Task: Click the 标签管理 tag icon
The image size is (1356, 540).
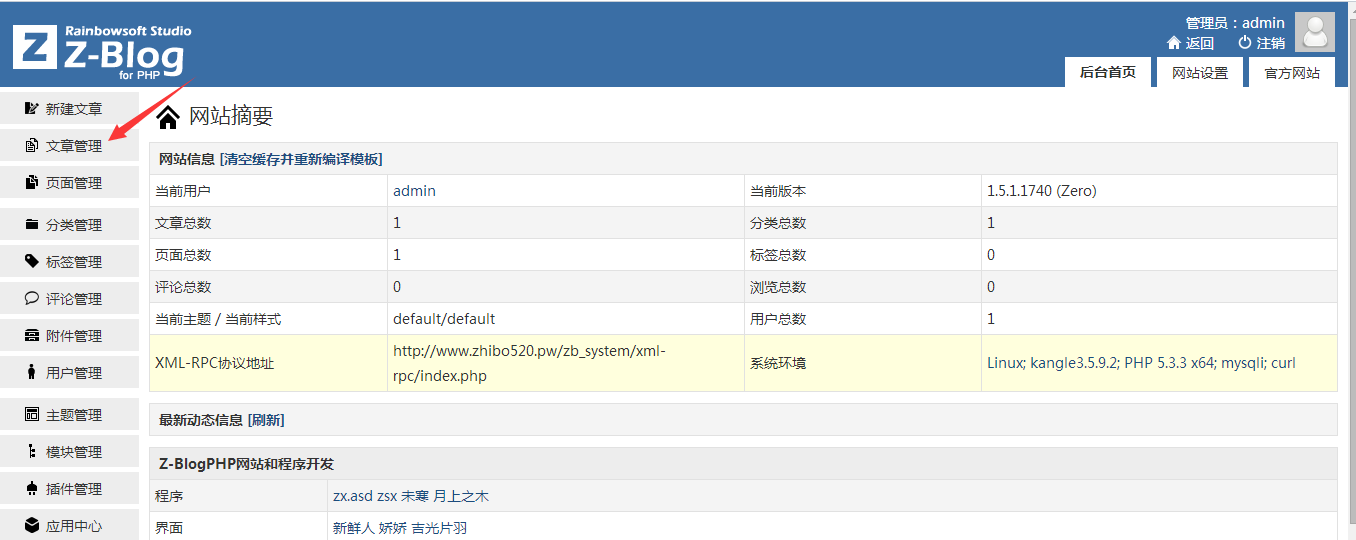Action: [x=32, y=262]
